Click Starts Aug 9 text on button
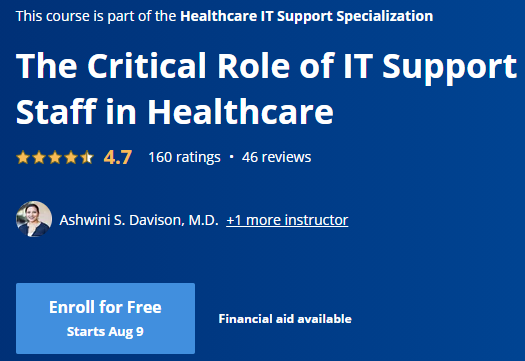525x361 pixels. (105, 332)
